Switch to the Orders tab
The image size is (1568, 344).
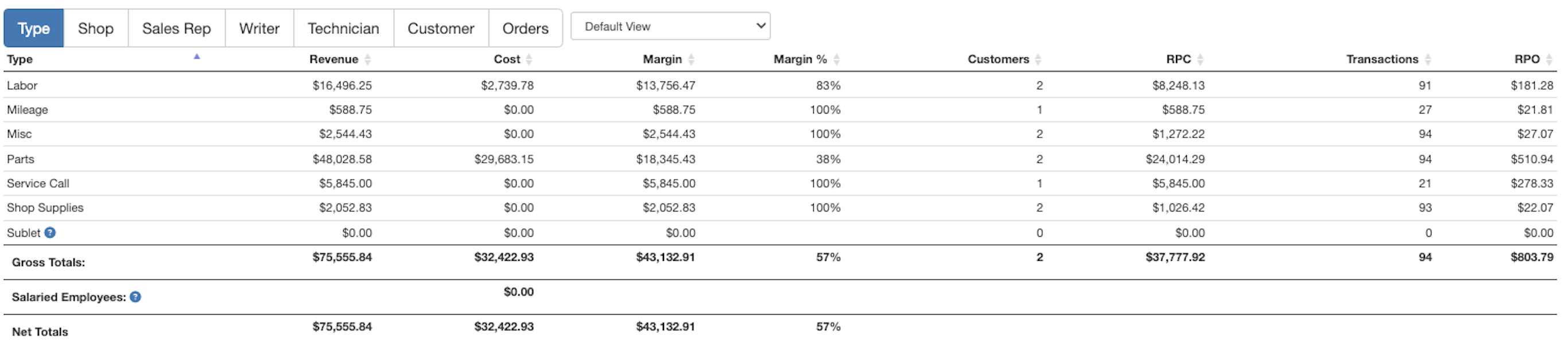click(x=525, y=28)
